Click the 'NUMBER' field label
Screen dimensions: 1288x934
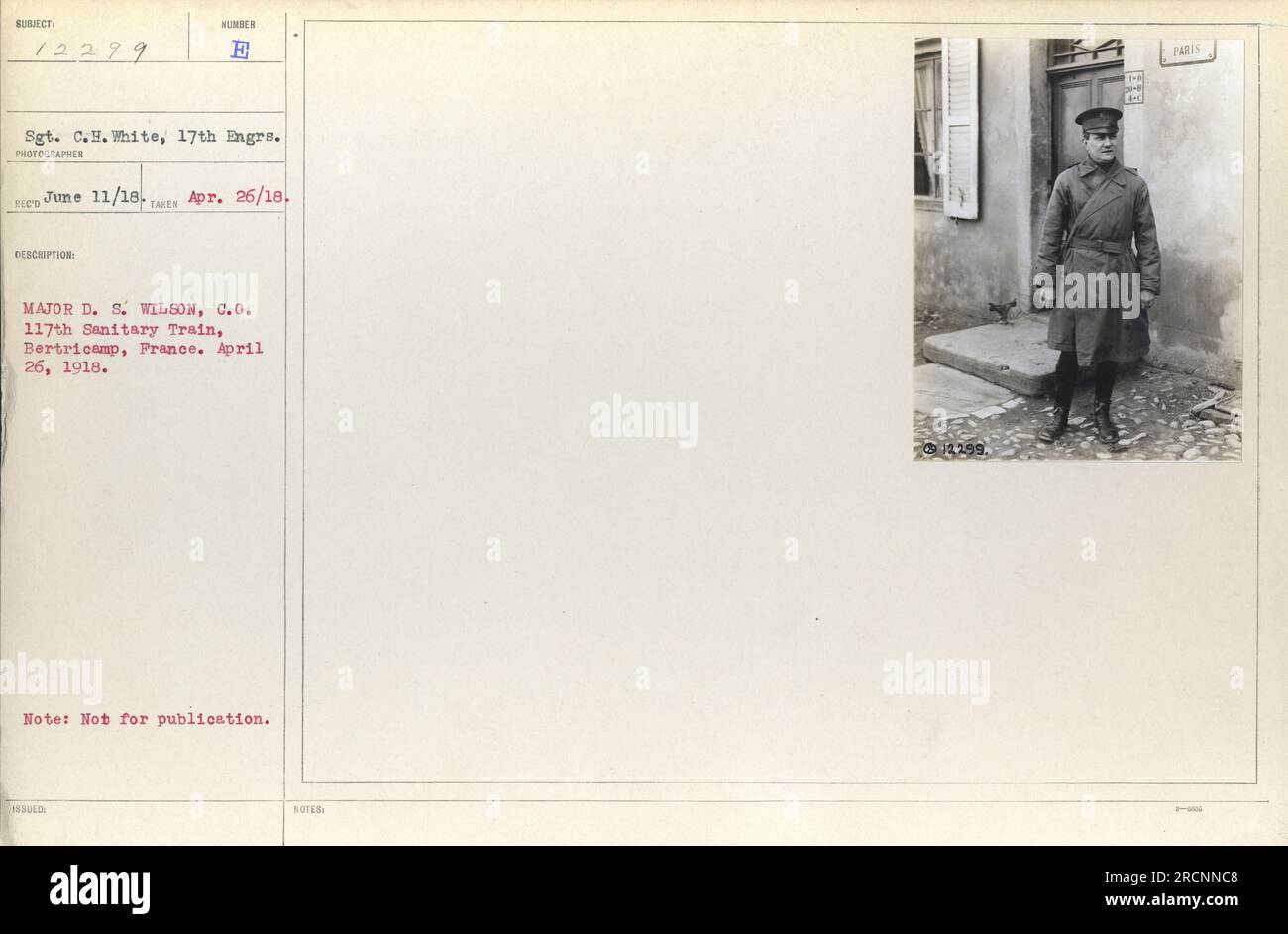coord(238,25)
